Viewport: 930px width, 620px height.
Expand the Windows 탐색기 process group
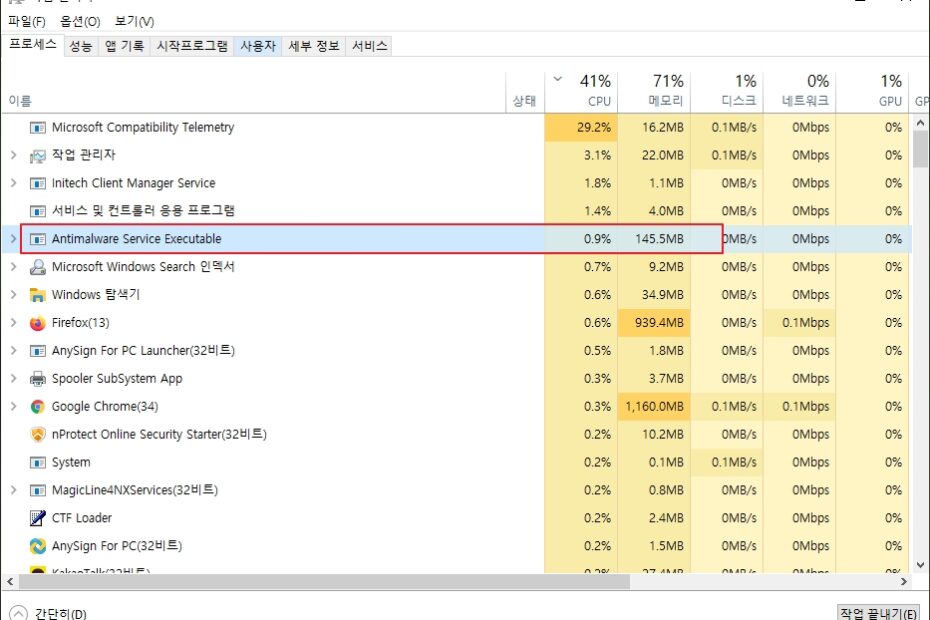click(14, 295)
